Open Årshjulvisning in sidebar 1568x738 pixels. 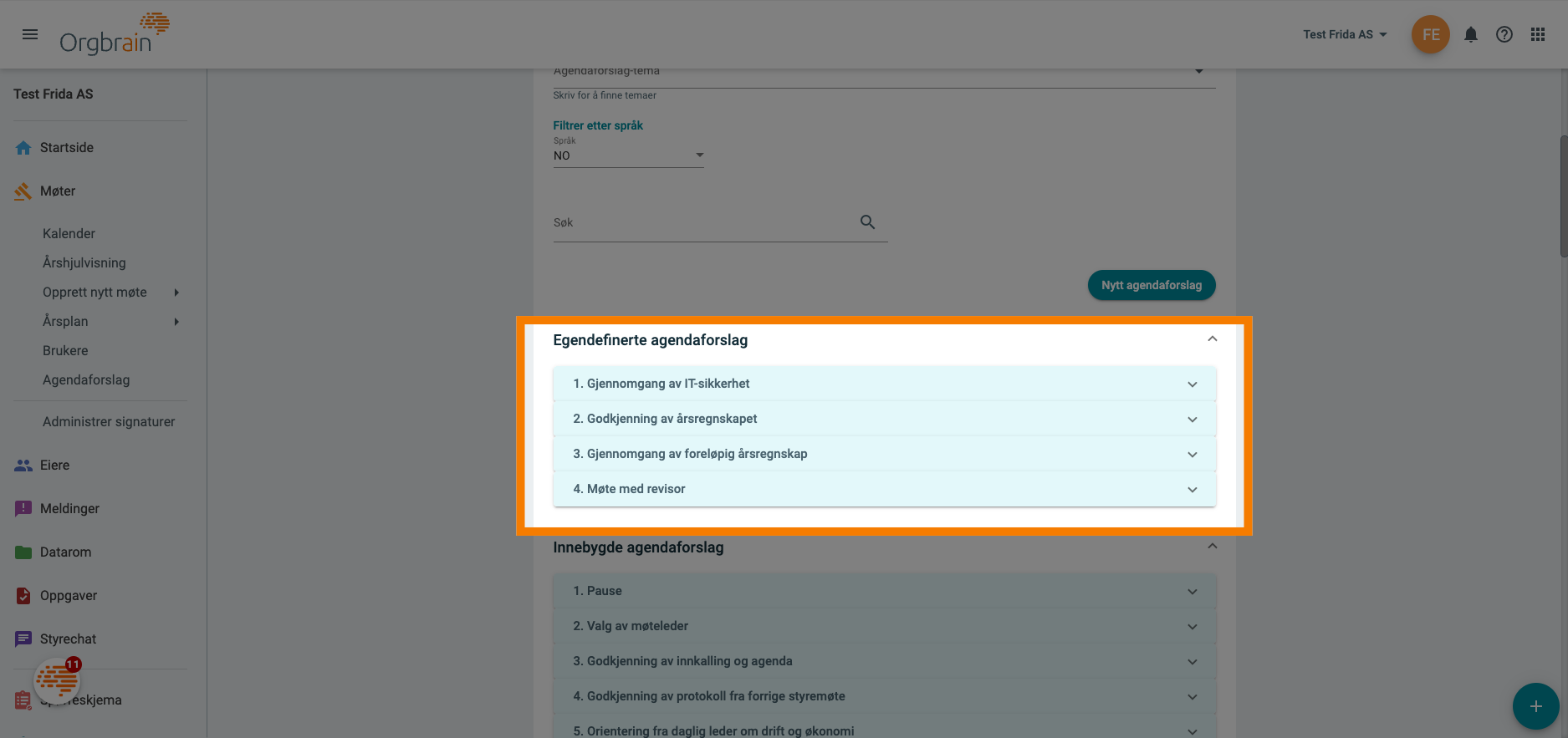coord(84,263)
